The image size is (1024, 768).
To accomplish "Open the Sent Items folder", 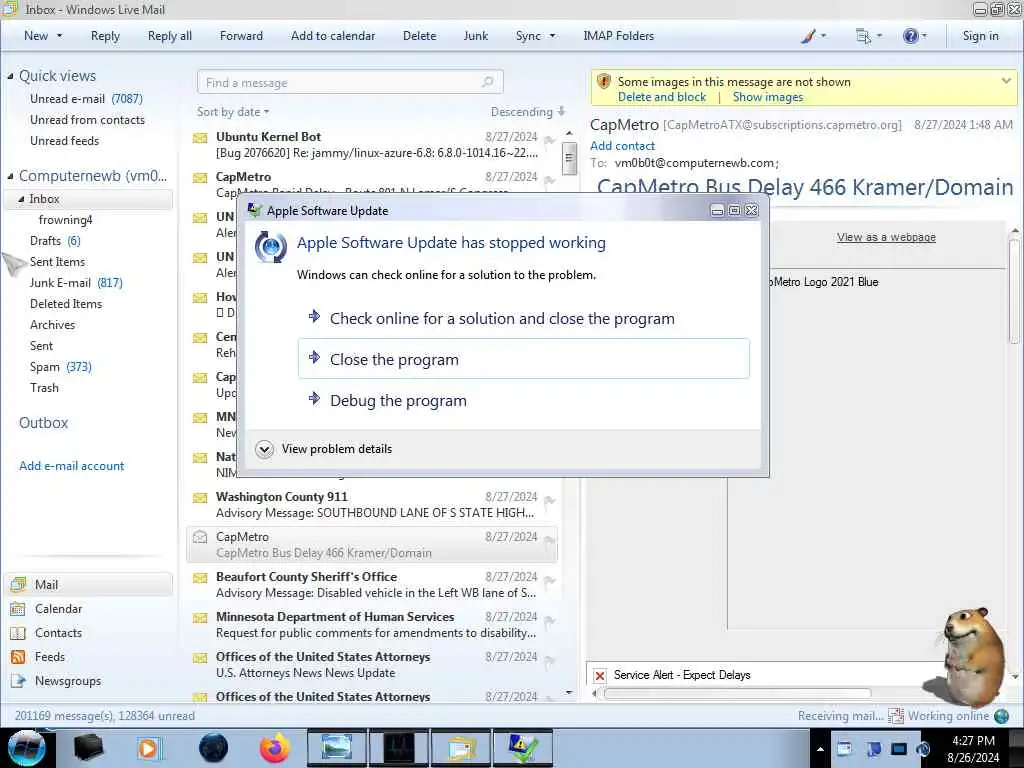I will (57, 261).
